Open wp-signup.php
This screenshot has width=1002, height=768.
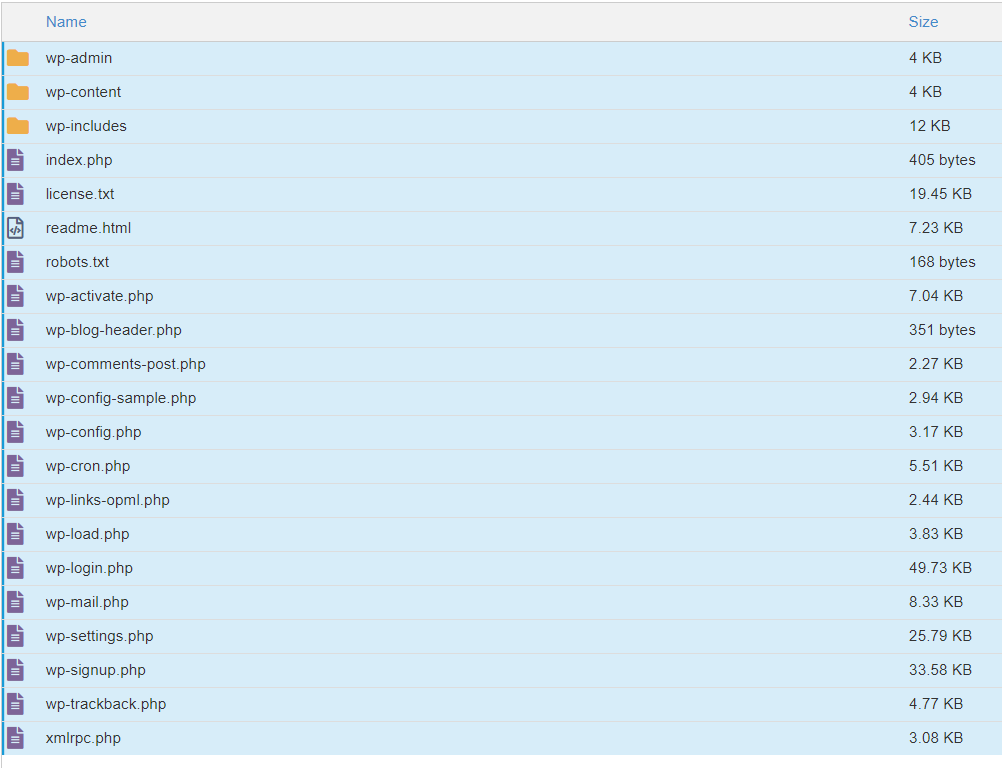click(x=95, y=669)
